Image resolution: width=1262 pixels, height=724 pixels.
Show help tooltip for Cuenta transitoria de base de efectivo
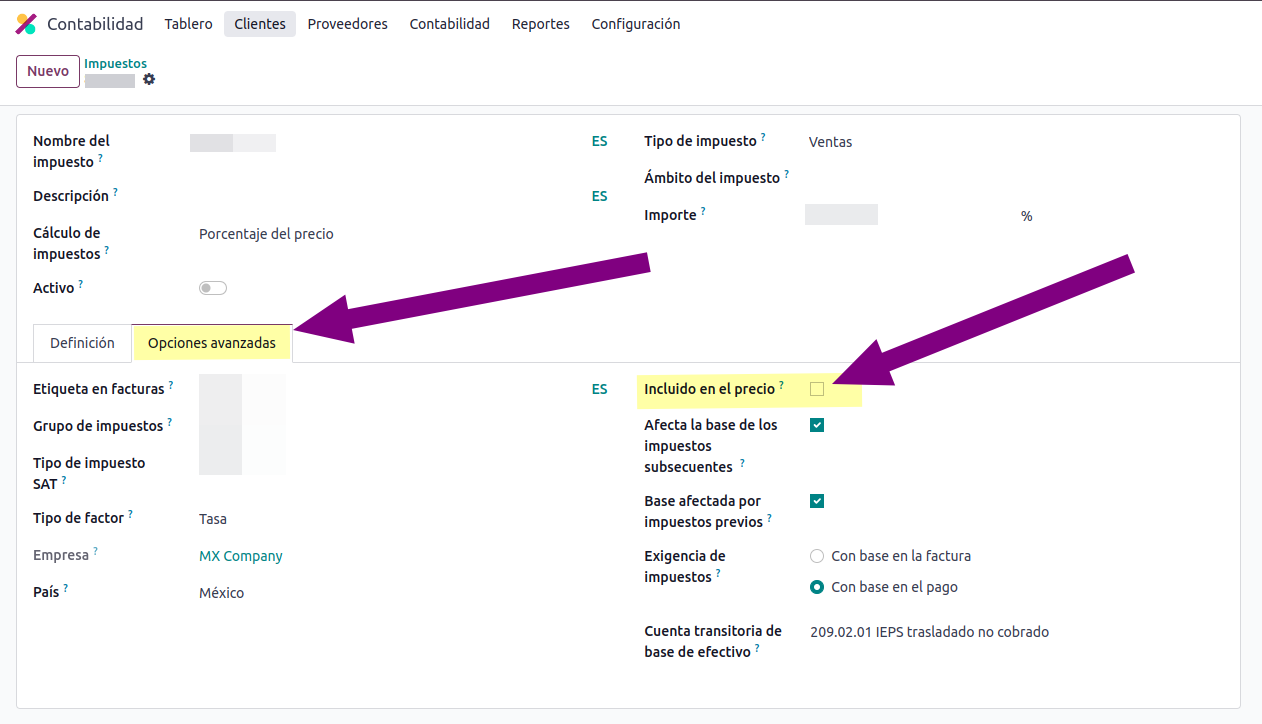(757, 649)
